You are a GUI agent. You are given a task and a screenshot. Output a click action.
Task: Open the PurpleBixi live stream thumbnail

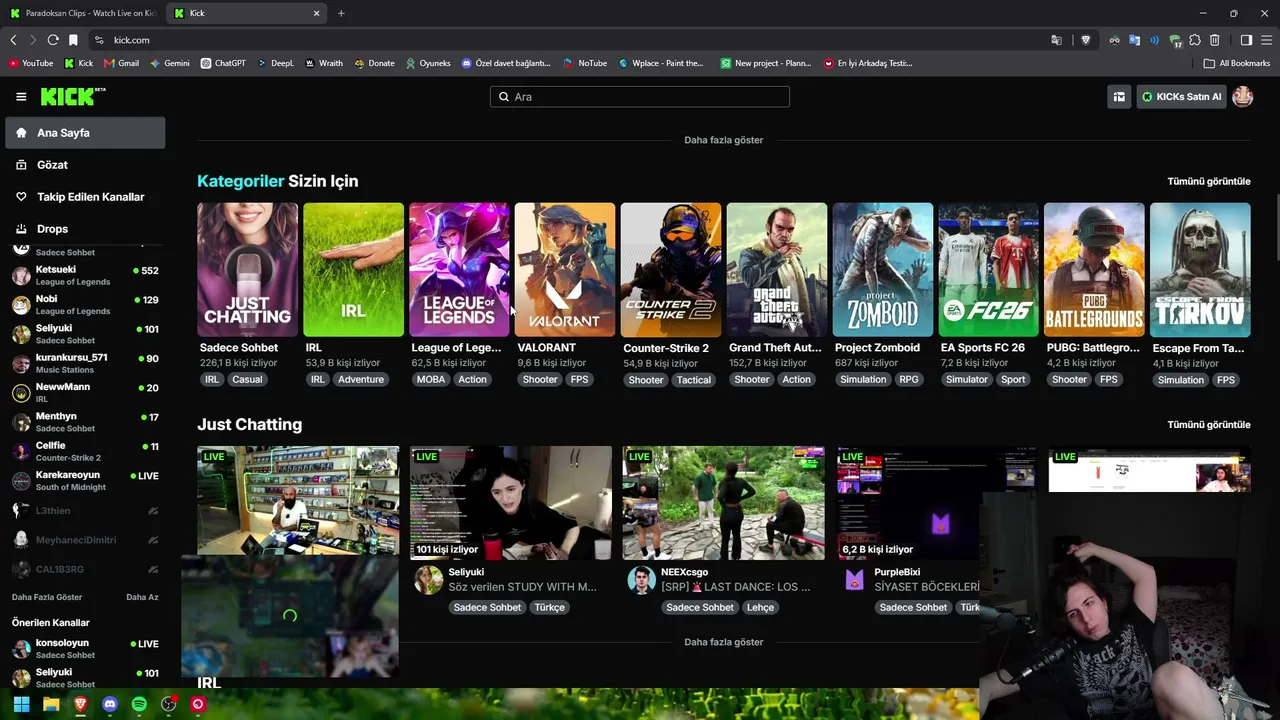[936, 503]
